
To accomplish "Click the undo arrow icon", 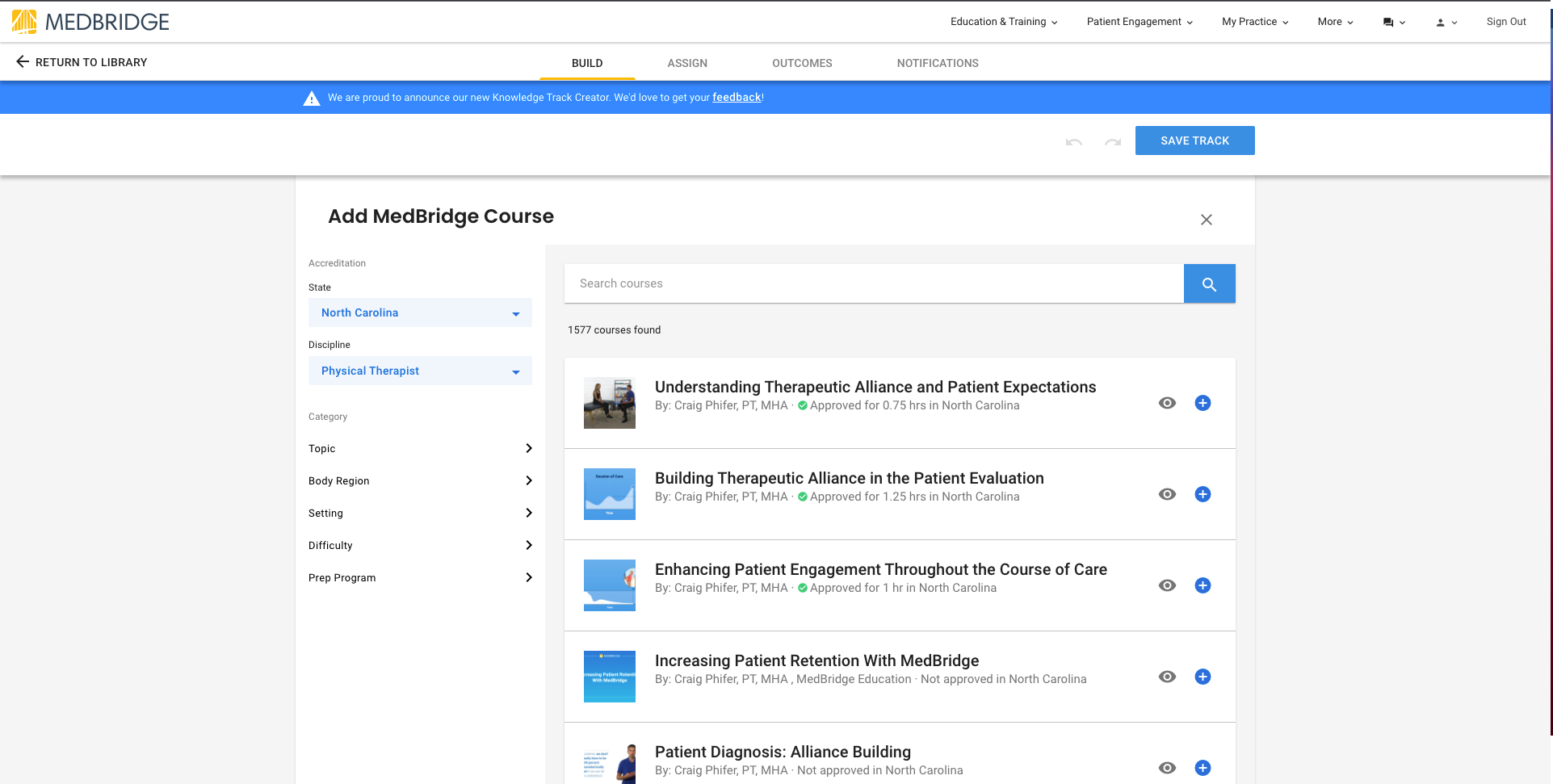I will [1073, 141].
